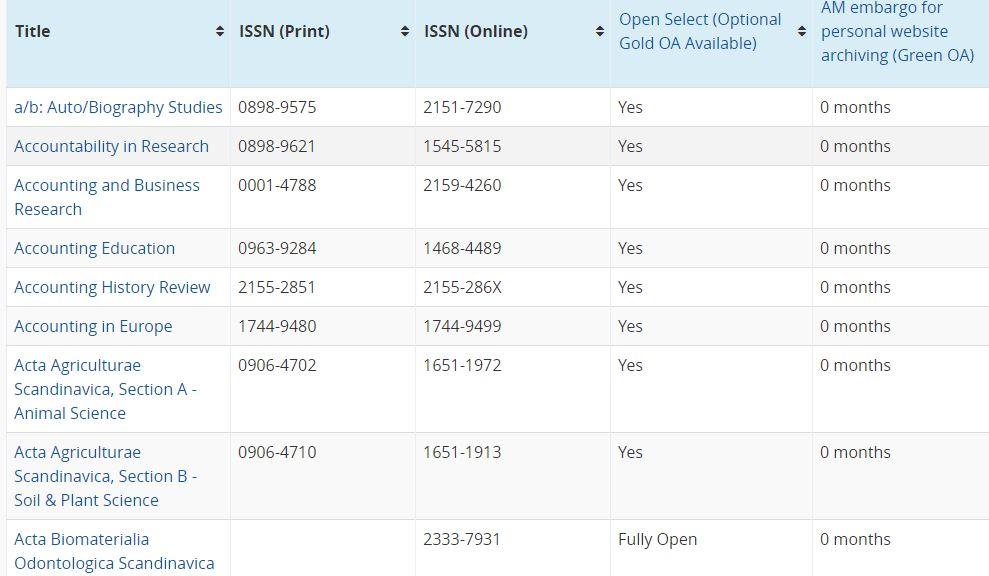Screen dimensions: 989x576
Task: Click Open Select (Optional Gold OA Available) header
Action: tap(700, 32)
